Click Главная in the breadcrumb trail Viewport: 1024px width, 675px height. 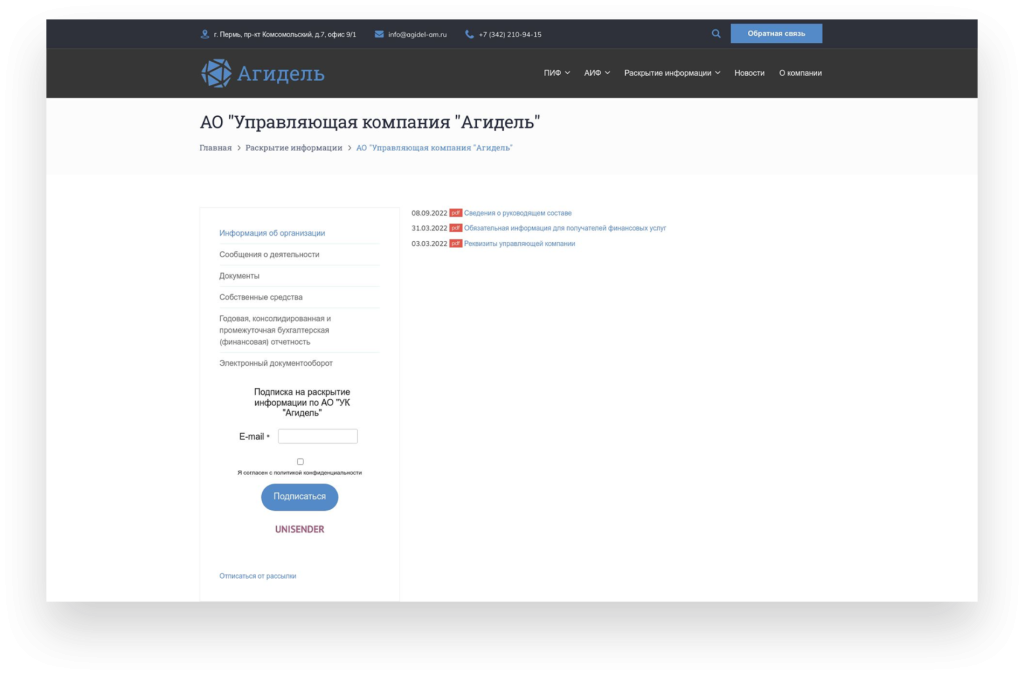click(213, 146)
